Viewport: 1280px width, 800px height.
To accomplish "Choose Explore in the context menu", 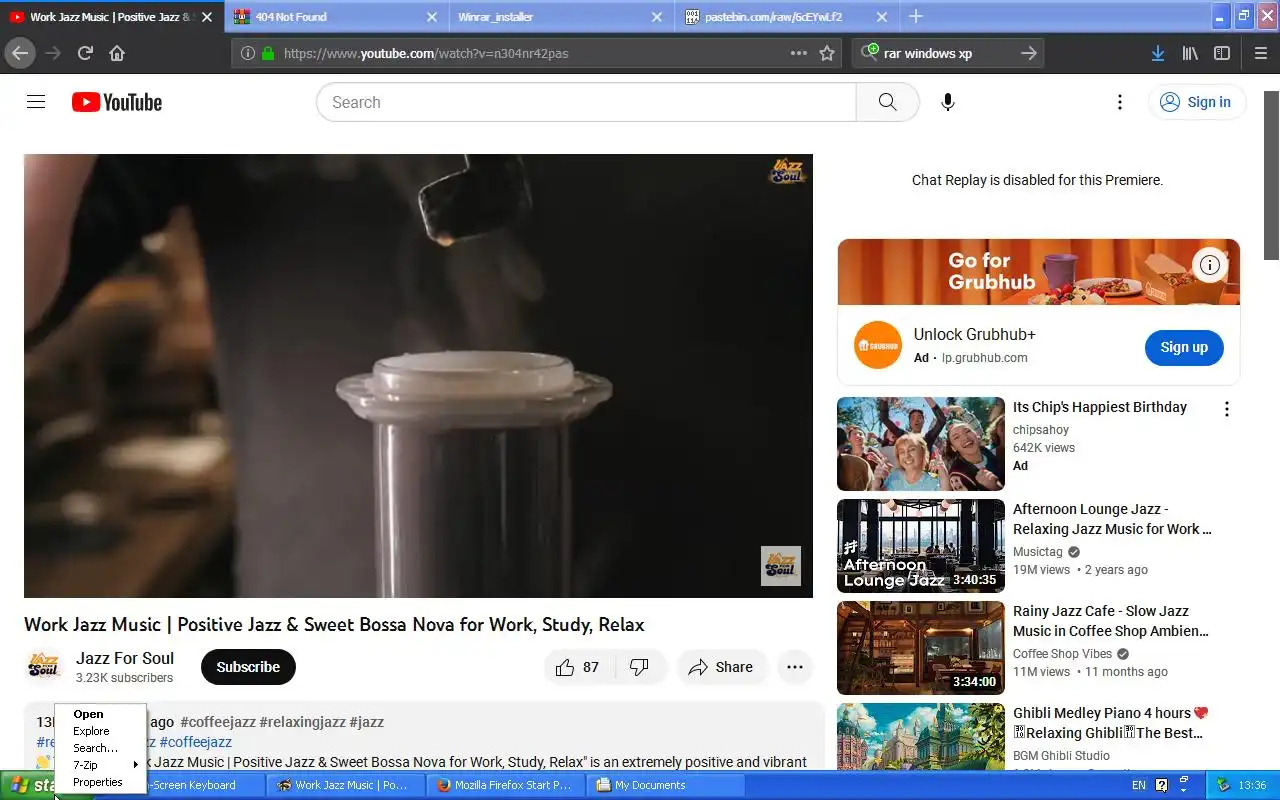I will [x=100, y=731].
